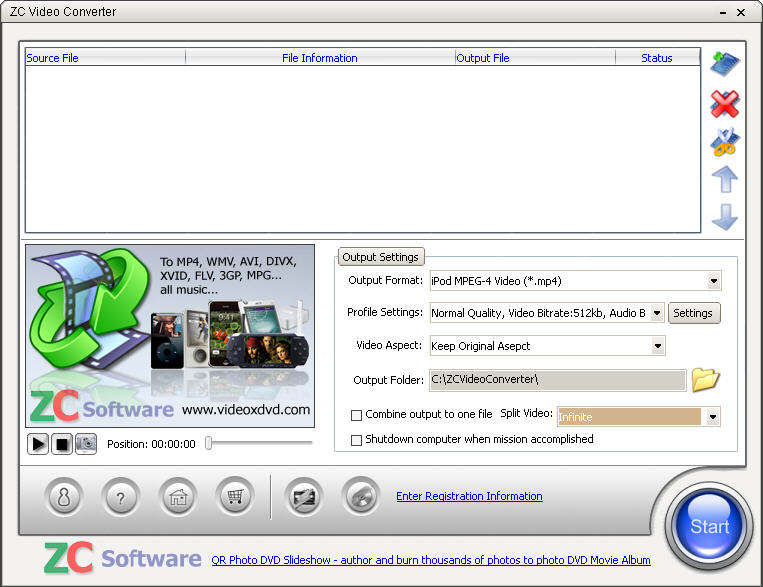
Task: Browse output folder with the folder icon
Action: 705,380
